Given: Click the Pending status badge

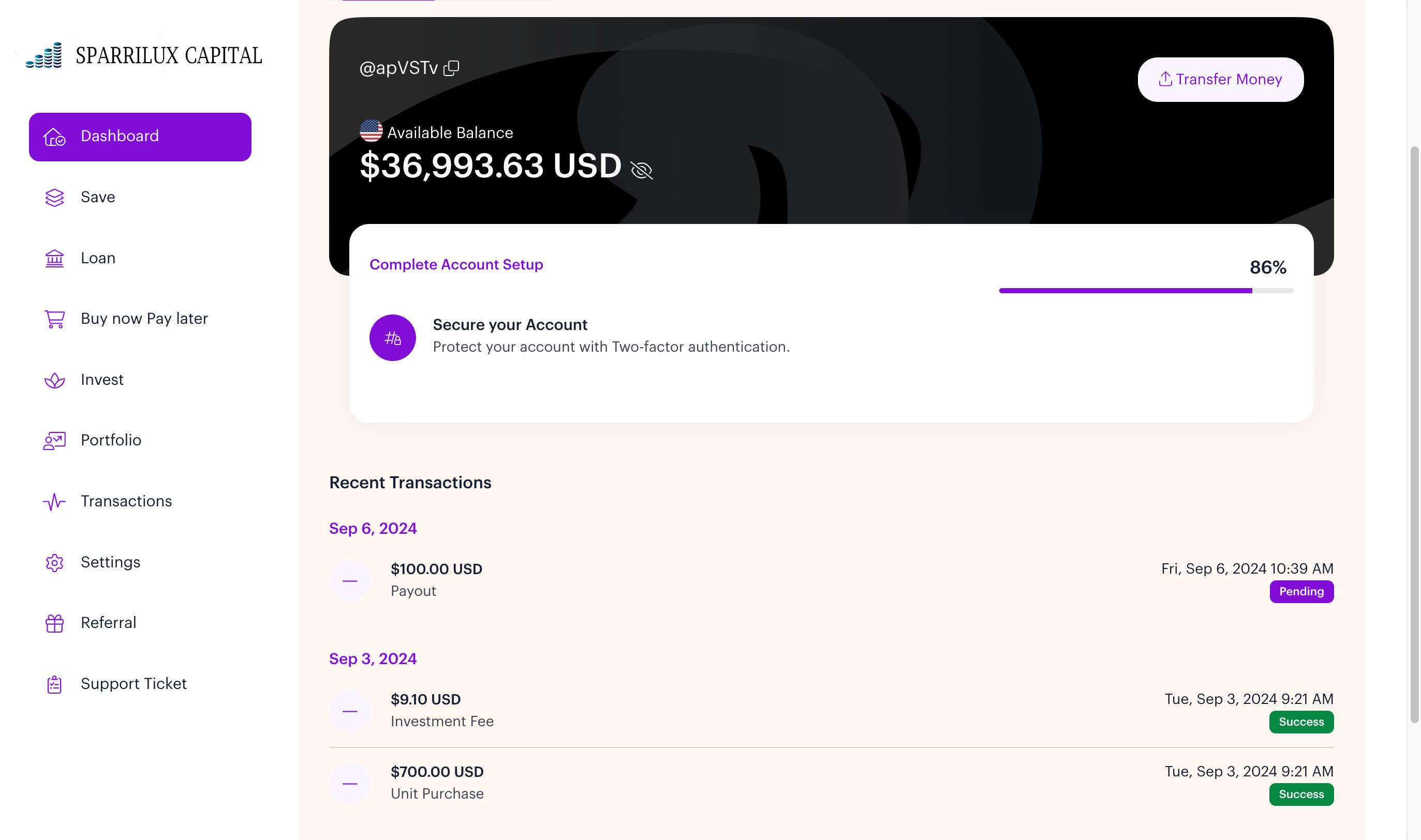Looking at the screenshot, I should tap(1301, 592).
